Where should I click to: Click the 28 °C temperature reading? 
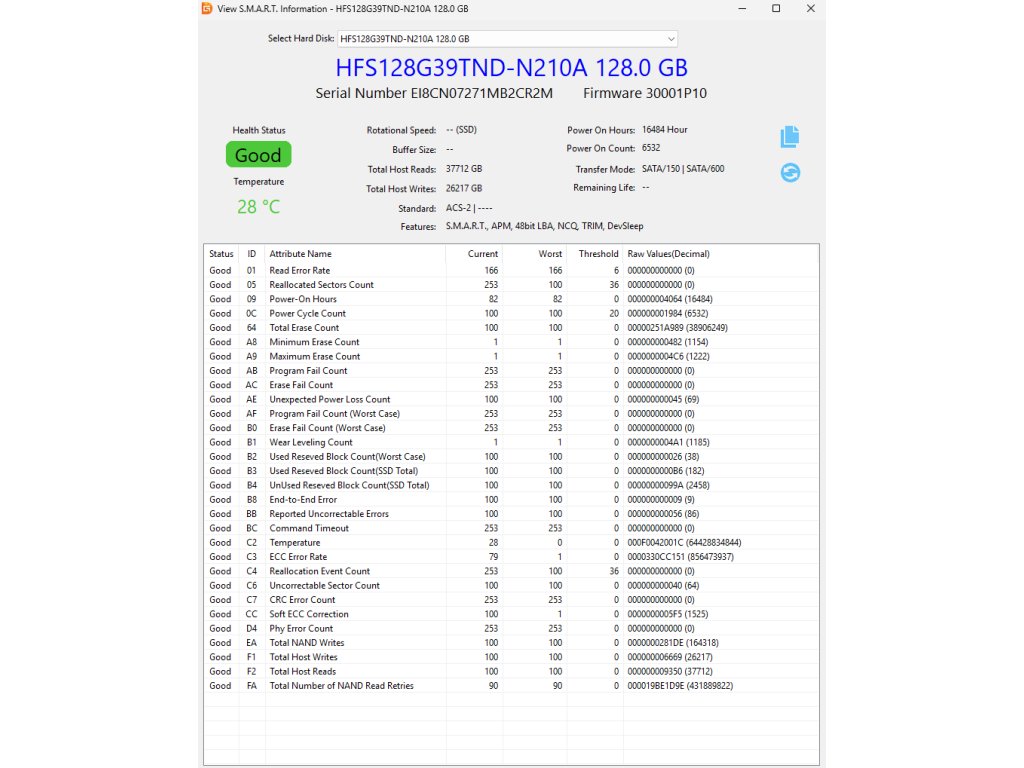pyautogui.click(x=258, y=207)
